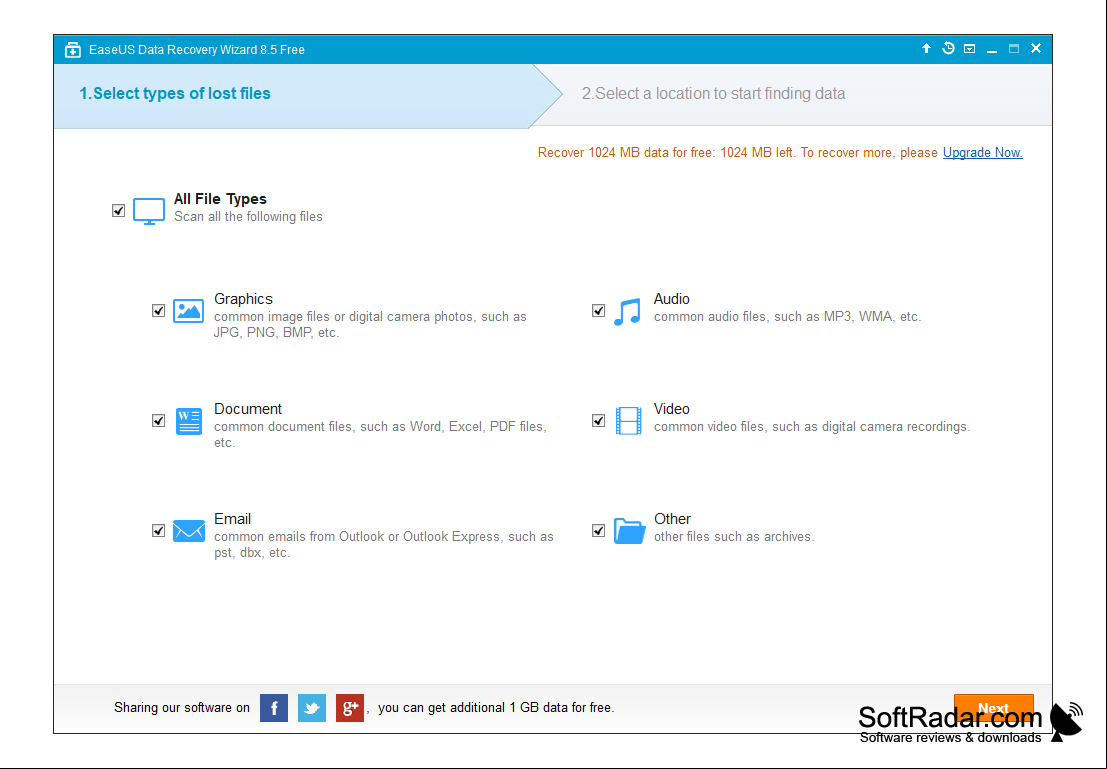Screen dimensions: 1107x769
Task: Click the history clock icon in title bar
Action: coord(948,48)
